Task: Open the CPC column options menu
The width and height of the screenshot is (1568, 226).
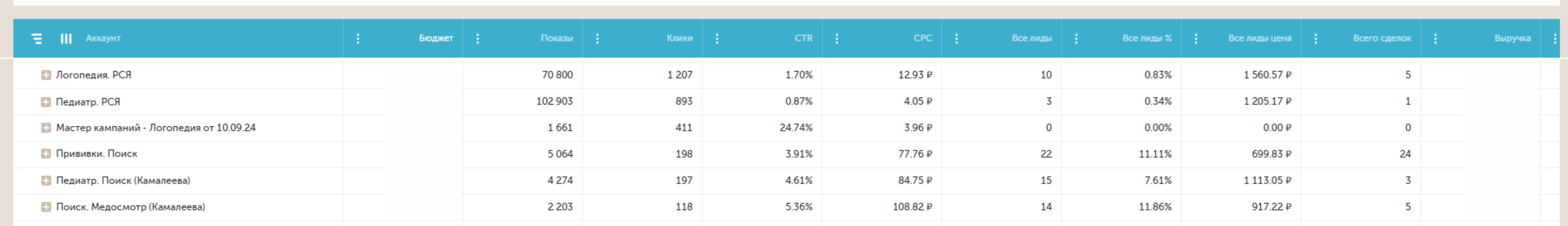Action: (837, 39)
